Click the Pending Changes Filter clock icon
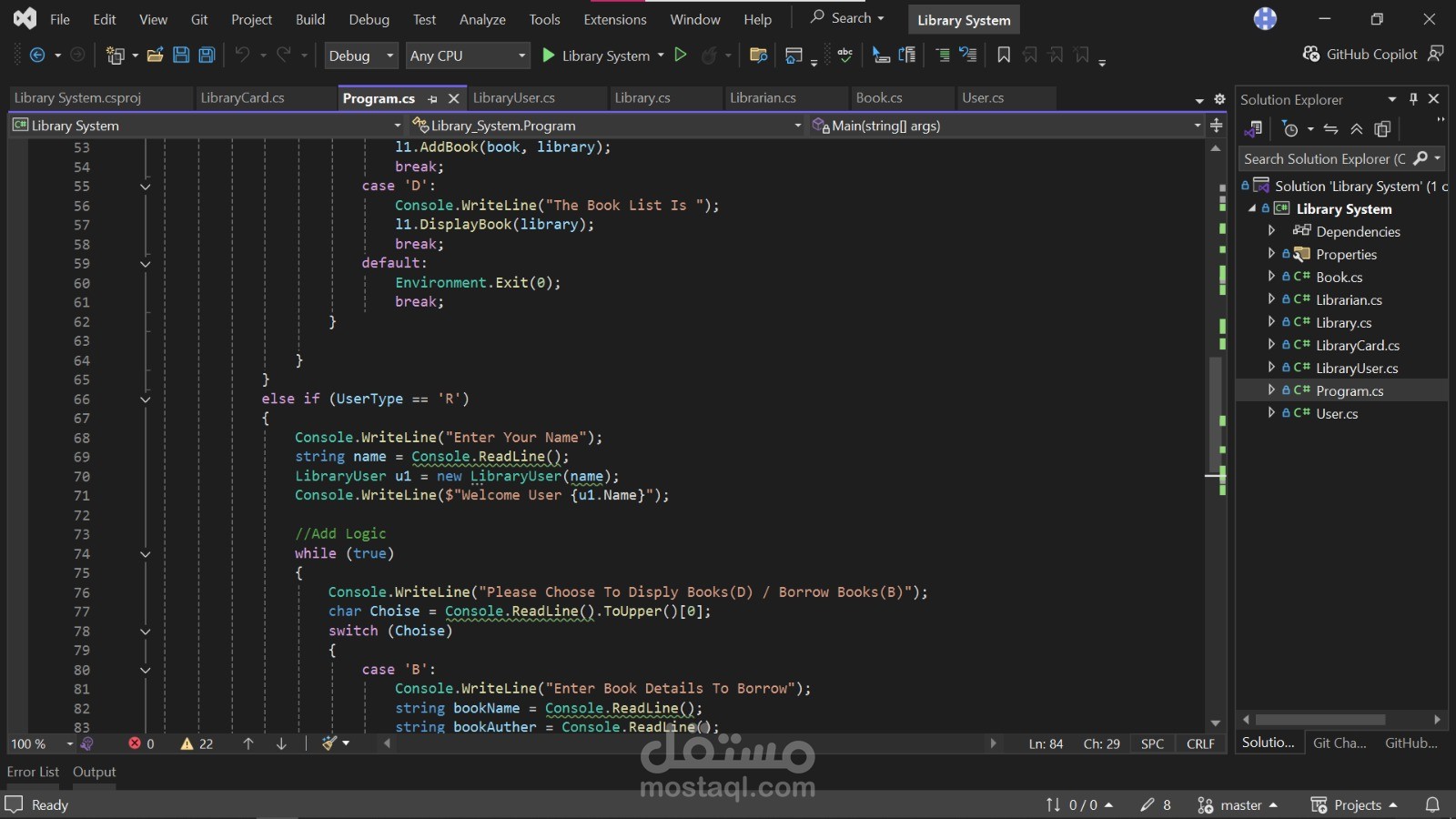This screenshot has height=819, width=1456. tap(1290, 129)
